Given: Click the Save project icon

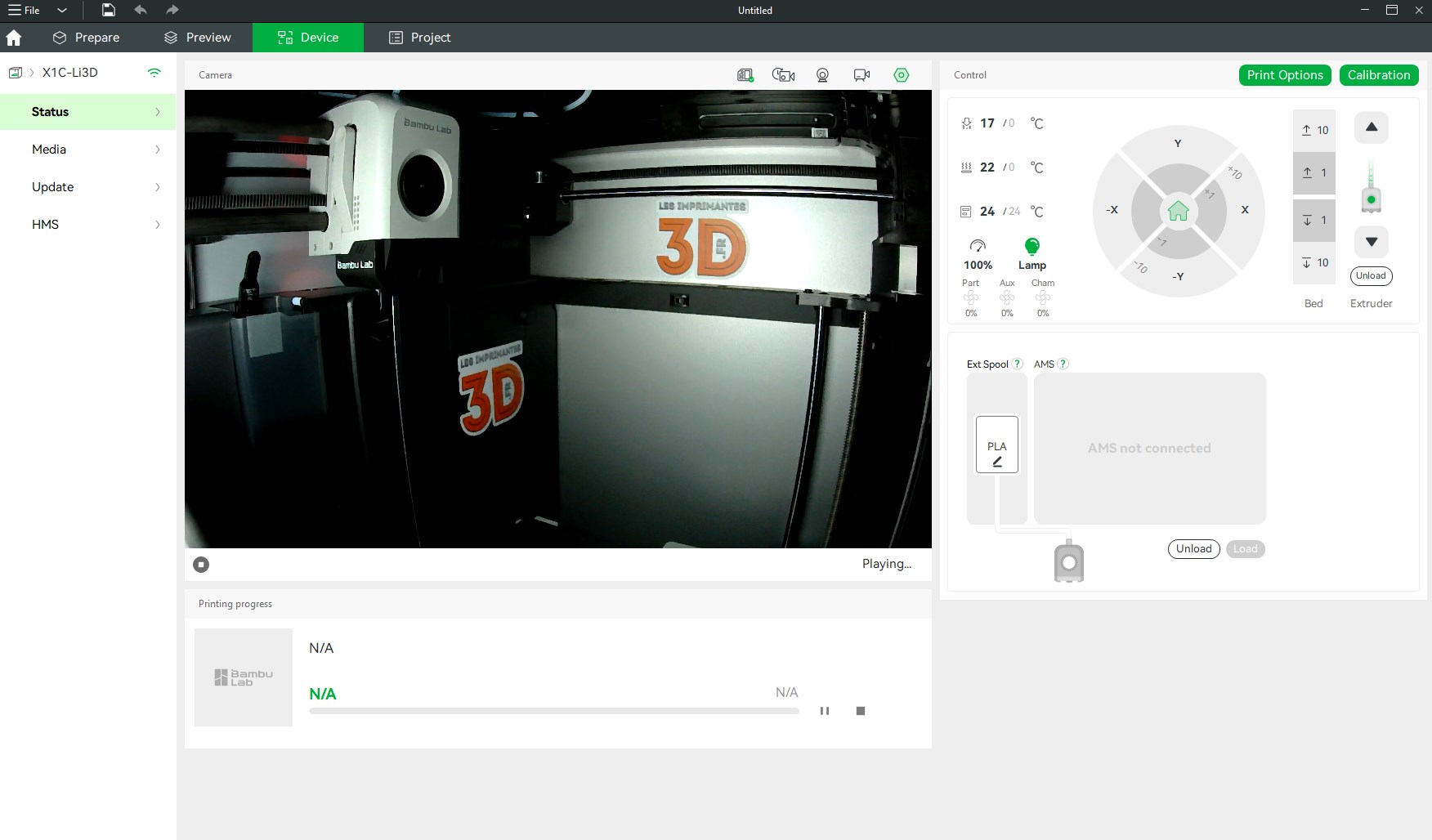Looking at the screenshot, I should click(x=109, y=10).
